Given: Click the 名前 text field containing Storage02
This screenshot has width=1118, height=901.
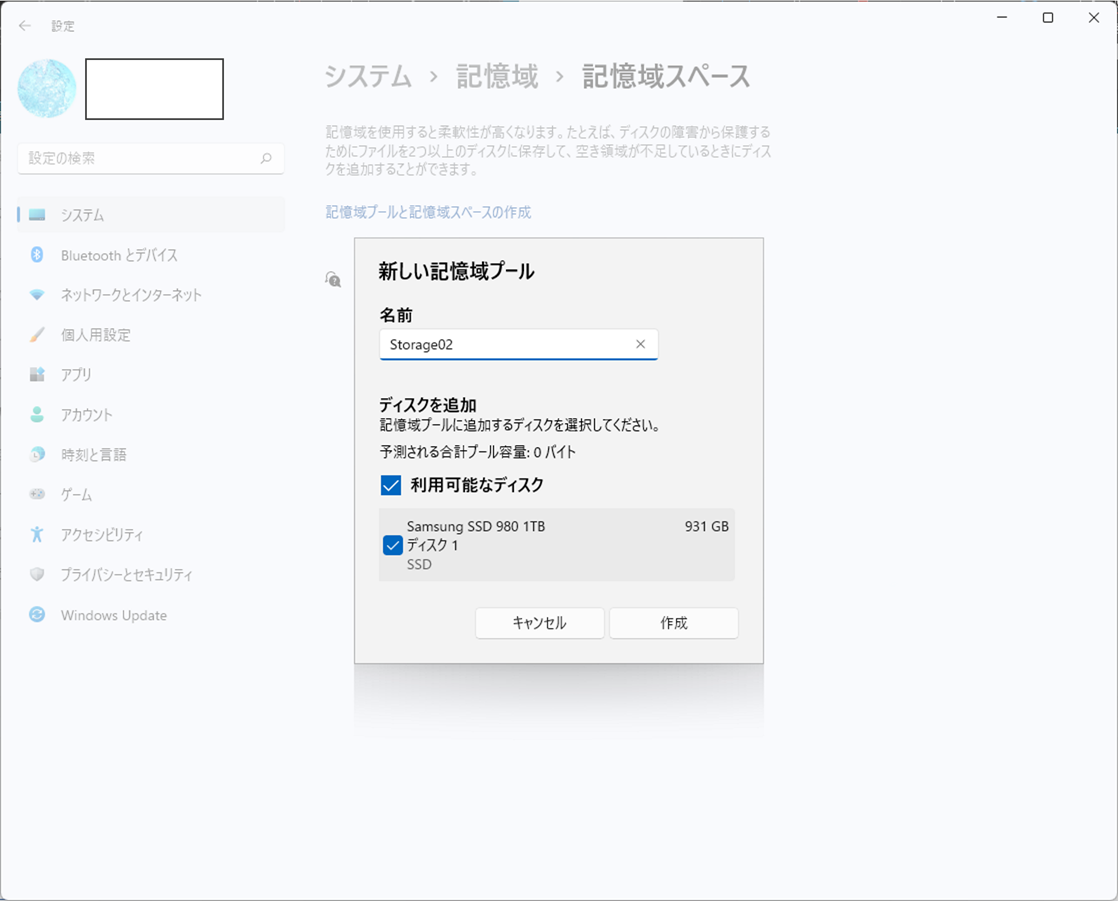Looking at the screenshot, I should [505, 344].
